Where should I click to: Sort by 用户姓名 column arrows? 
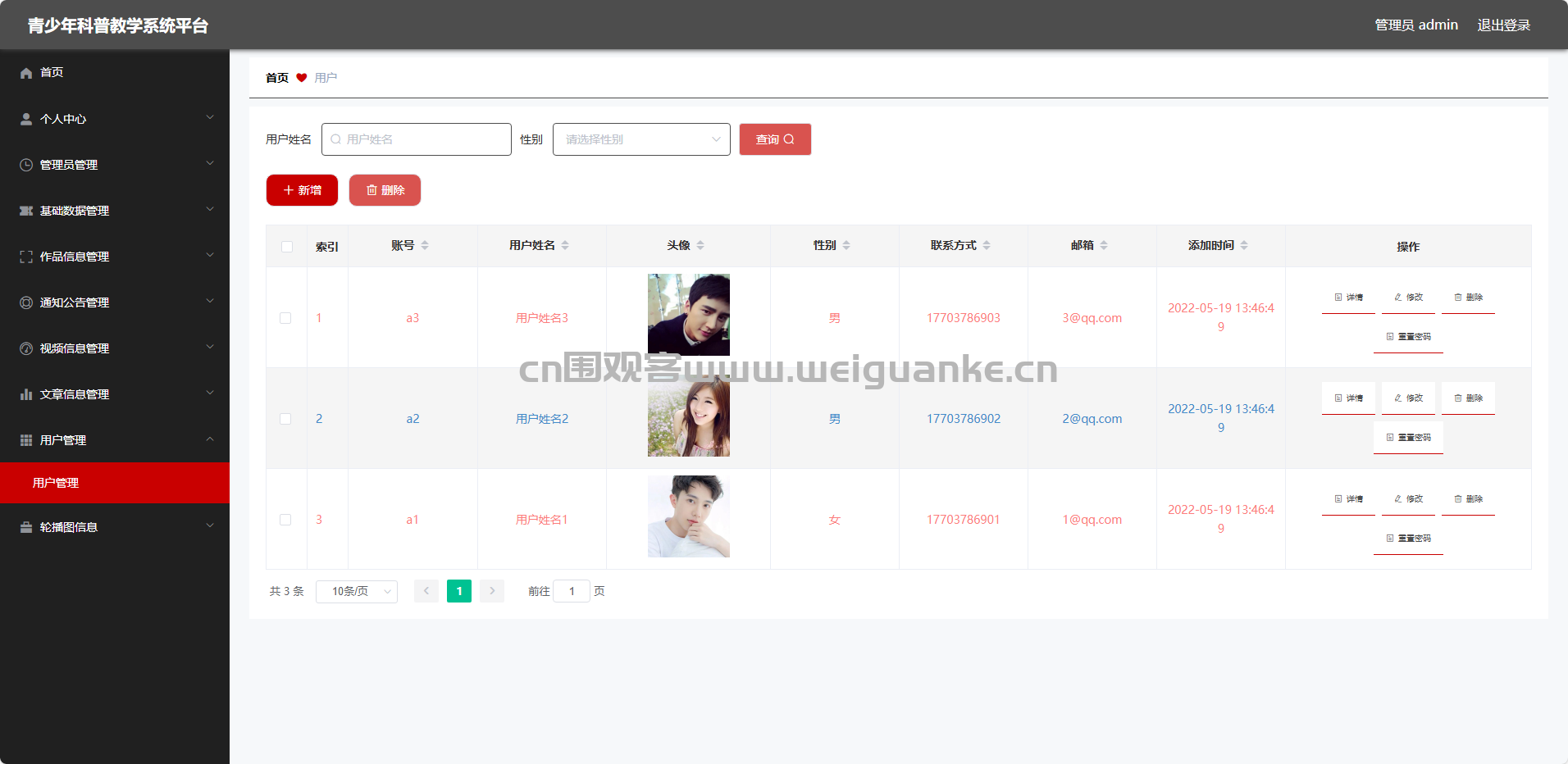tap(565, 245)
